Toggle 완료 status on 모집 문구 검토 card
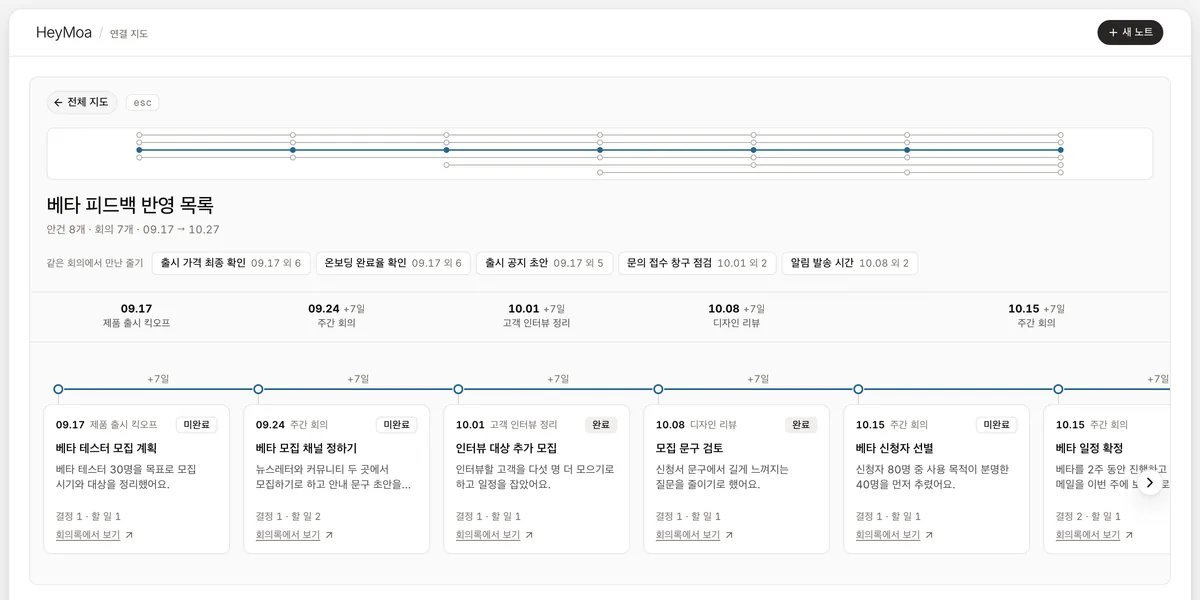The width and height of the screenshot is (1200, 600). (x=801, y=425)
